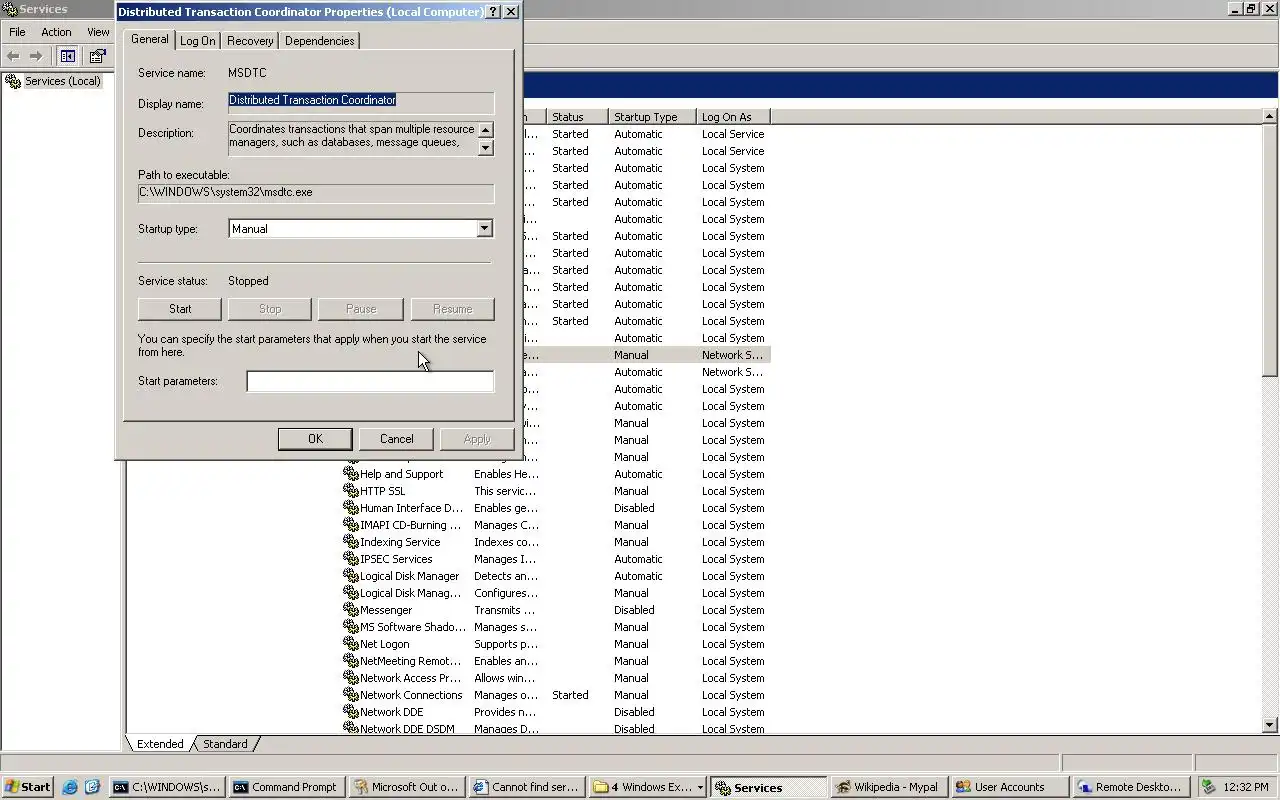
Task: Open the Dependencies tab
Action: [319, 41]
